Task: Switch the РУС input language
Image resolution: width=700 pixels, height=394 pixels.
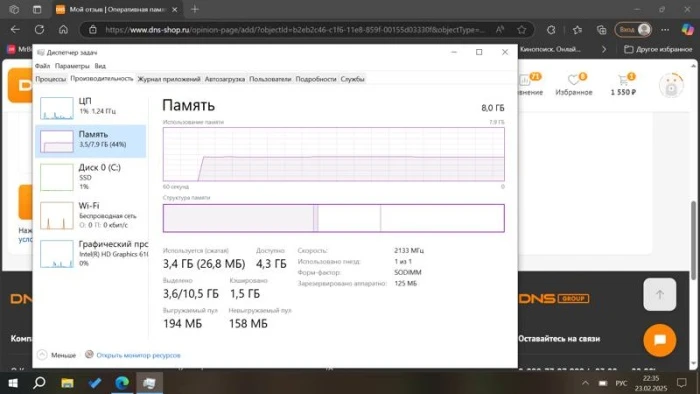Action: click(621, 383)
